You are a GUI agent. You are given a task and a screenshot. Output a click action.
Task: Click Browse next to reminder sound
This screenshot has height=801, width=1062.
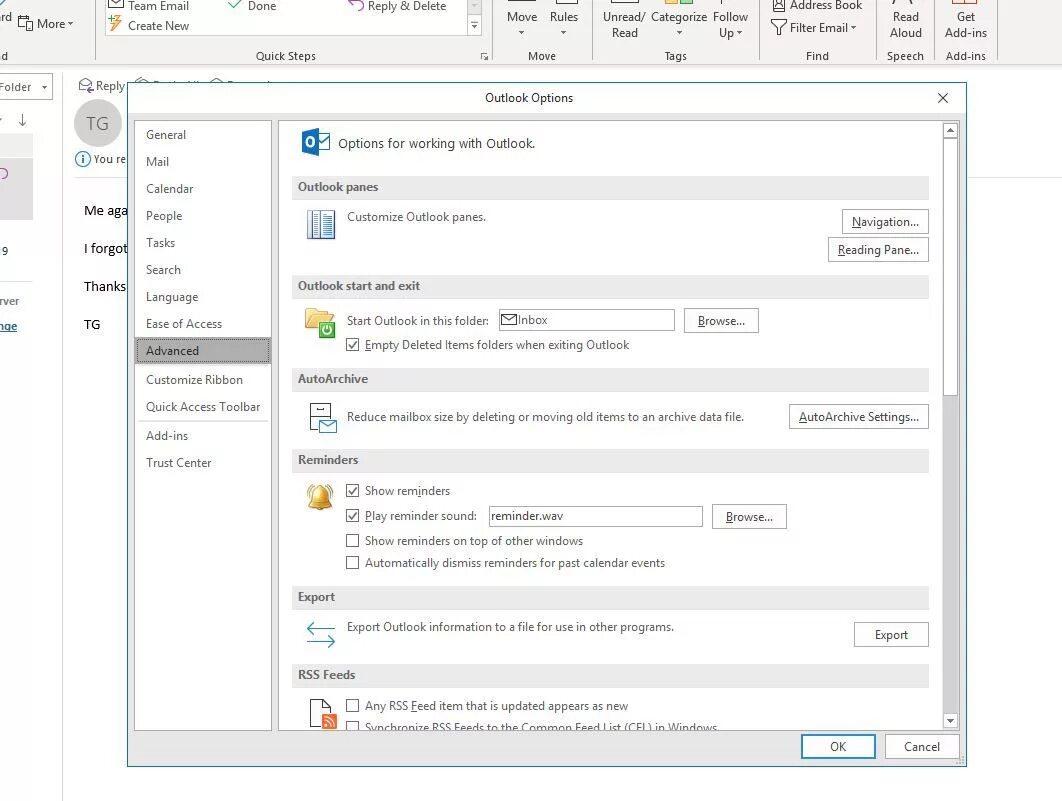coord(749,517)
